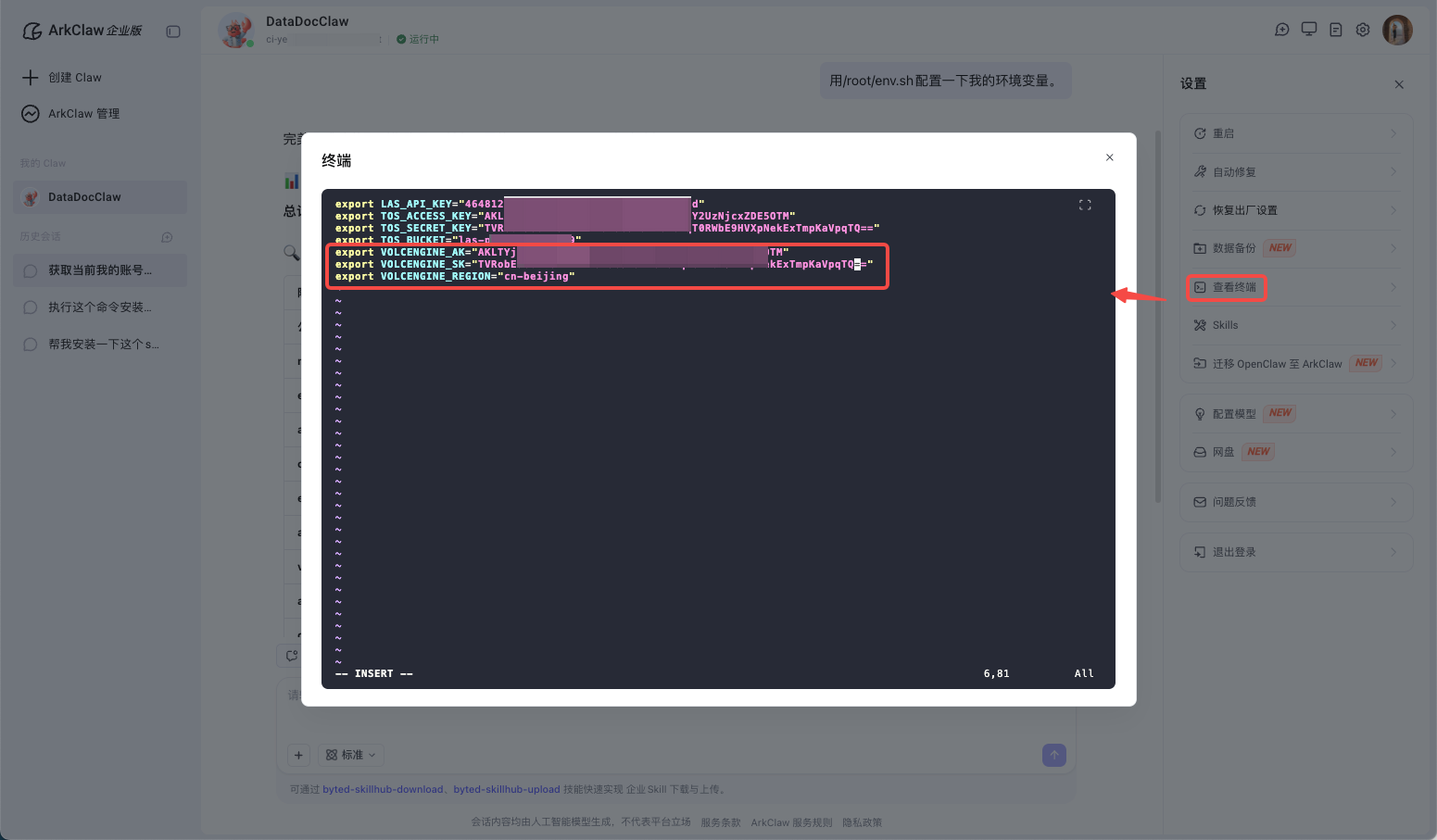Click the DataDocClaw title in the header
This screenshot has width=1437, height=840.
coord(308,21)
